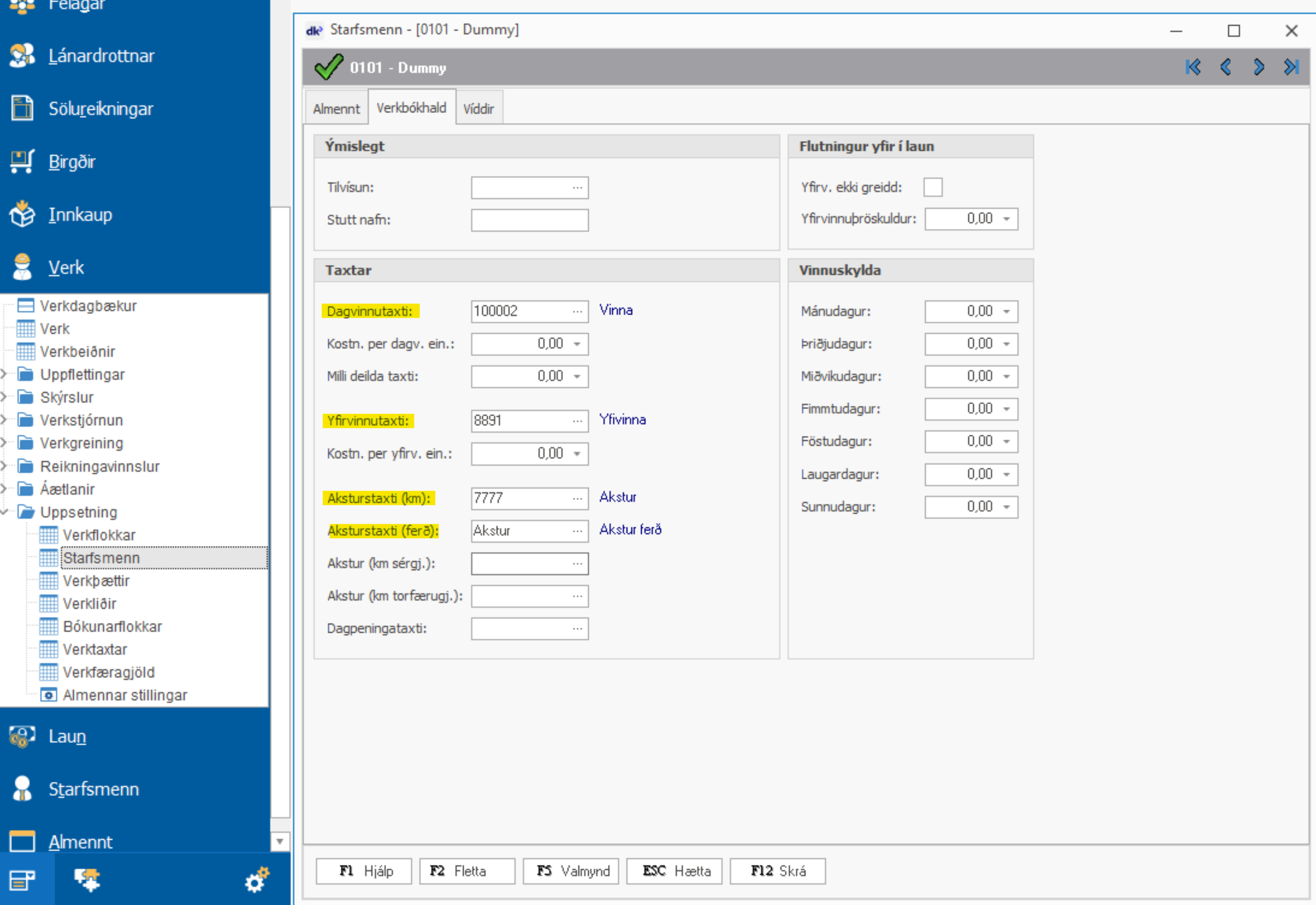
Task: Click the gear settings icon in sidebar footer
Action: point(256,879)
